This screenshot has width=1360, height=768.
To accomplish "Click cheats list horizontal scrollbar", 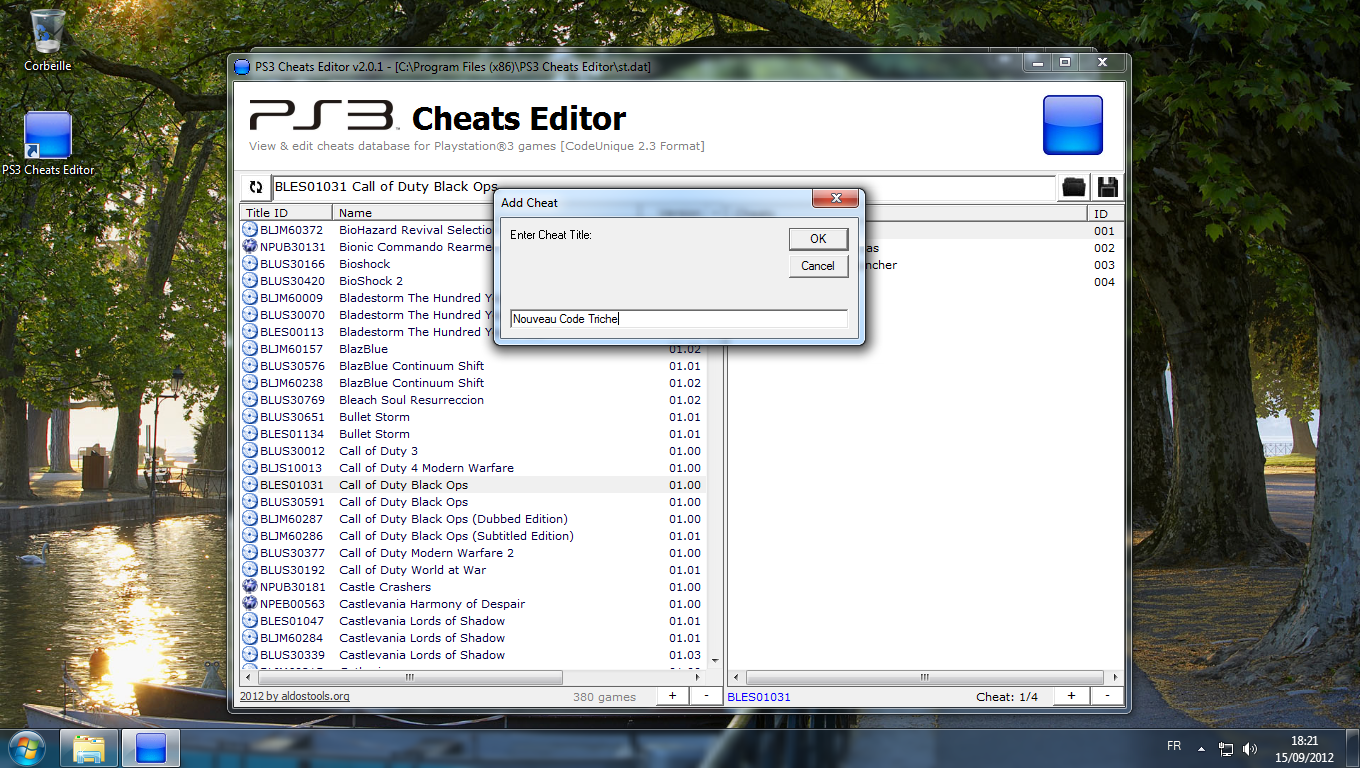I will coord(926,677).
